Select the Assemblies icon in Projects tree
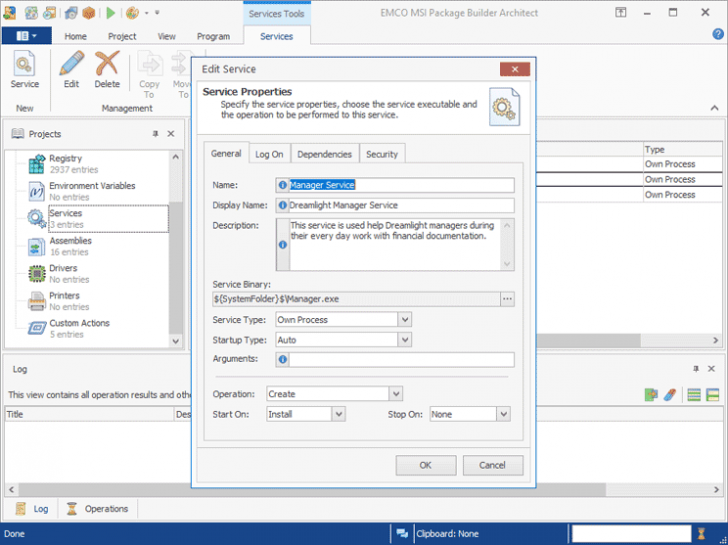The width and height of the screenshot is (728, 545). 37,247
